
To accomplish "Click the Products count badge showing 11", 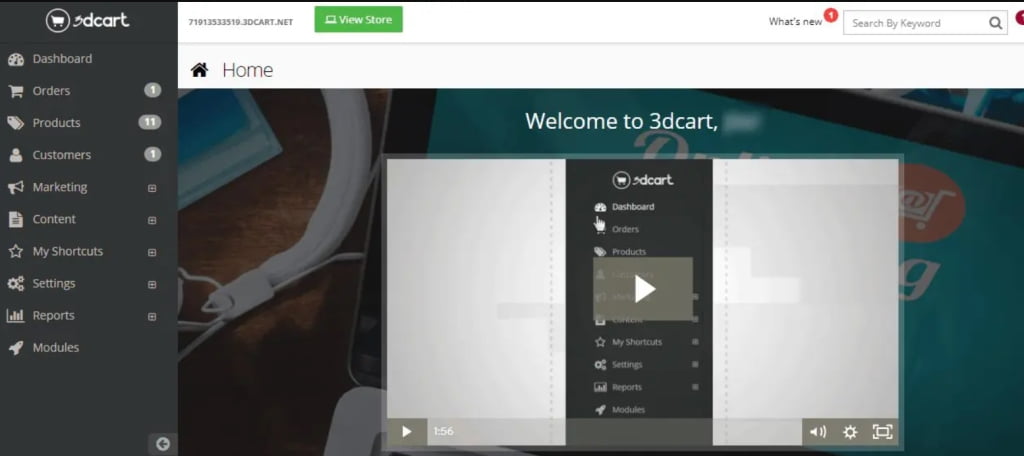I will click(150, 122).
